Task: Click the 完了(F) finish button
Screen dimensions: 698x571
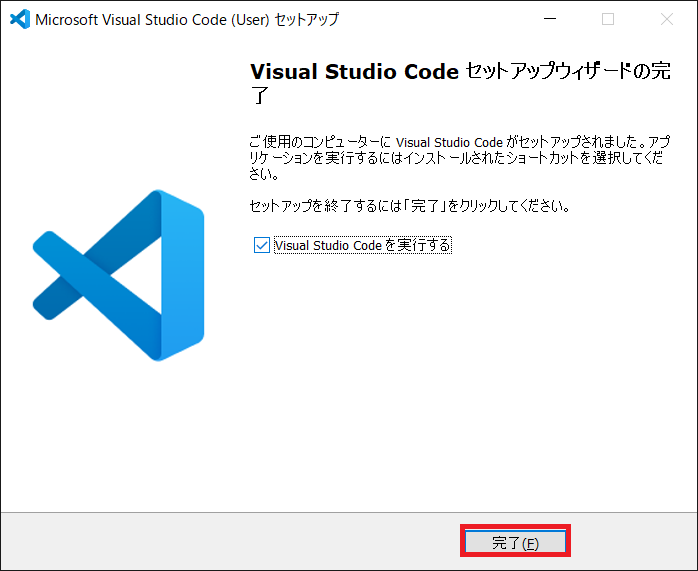Action: pyautogui.click(x=515, y=541)
